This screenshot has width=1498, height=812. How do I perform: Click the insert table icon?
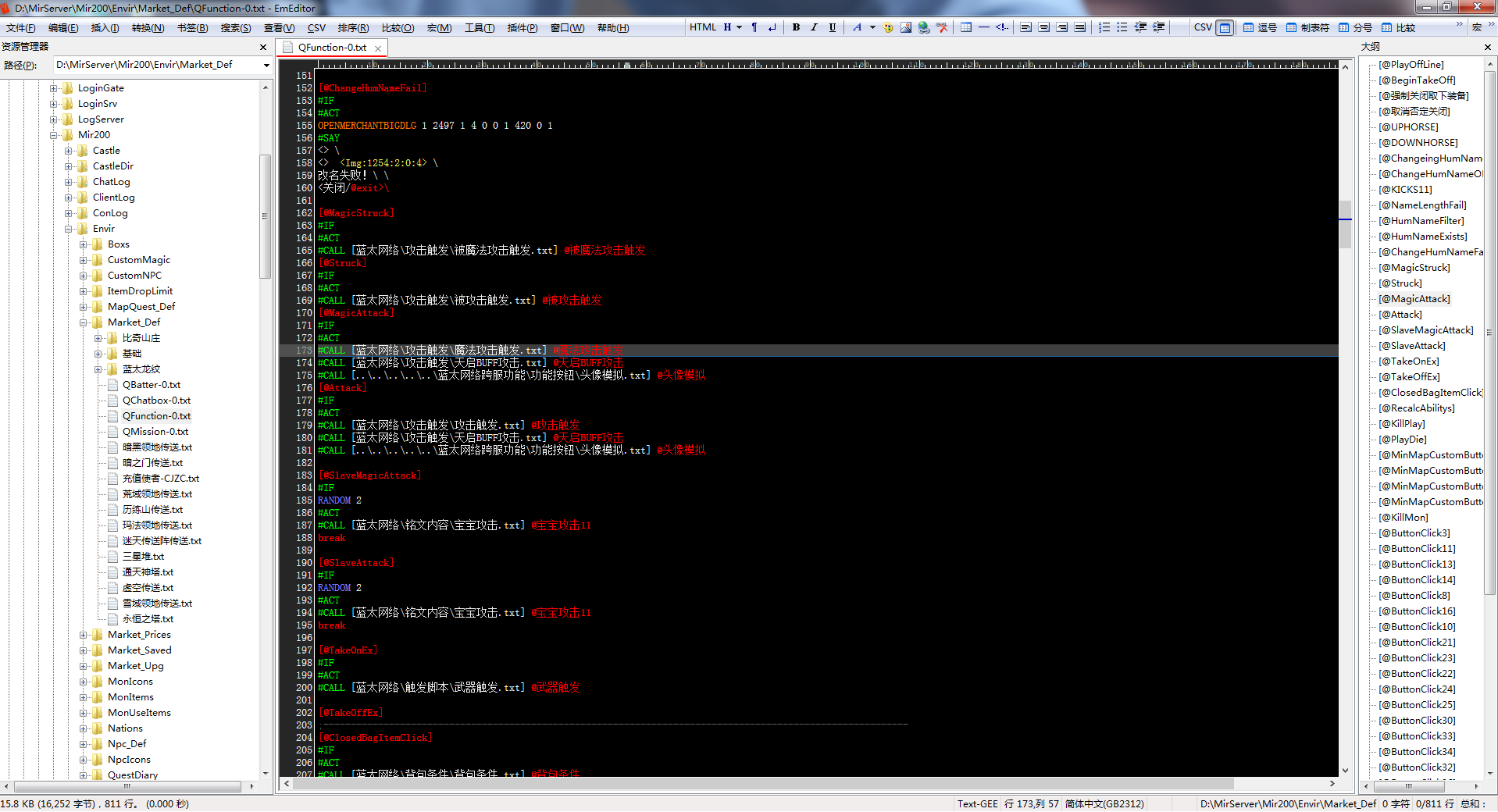966,27
